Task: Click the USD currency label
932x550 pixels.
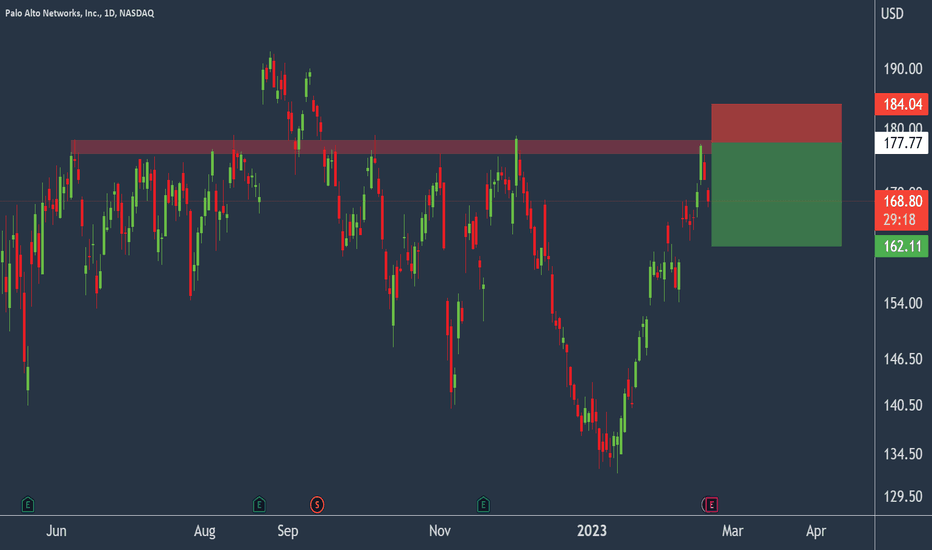Action: coord(892,13)
